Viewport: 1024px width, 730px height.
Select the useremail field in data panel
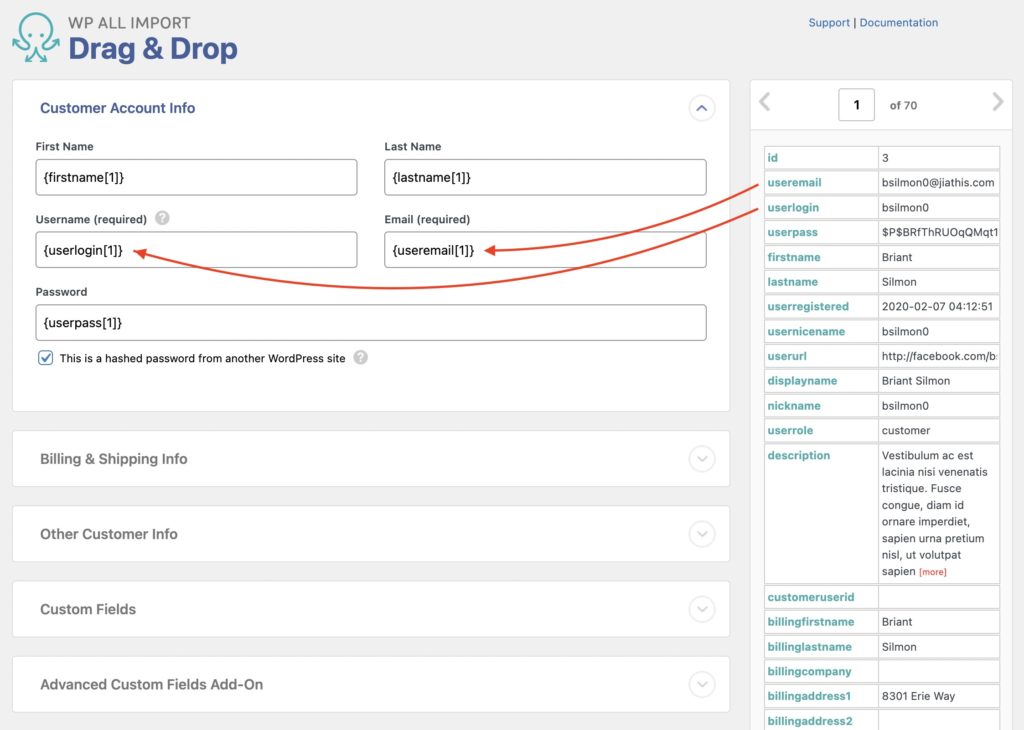pyautogui.click(x=795, y=182)
